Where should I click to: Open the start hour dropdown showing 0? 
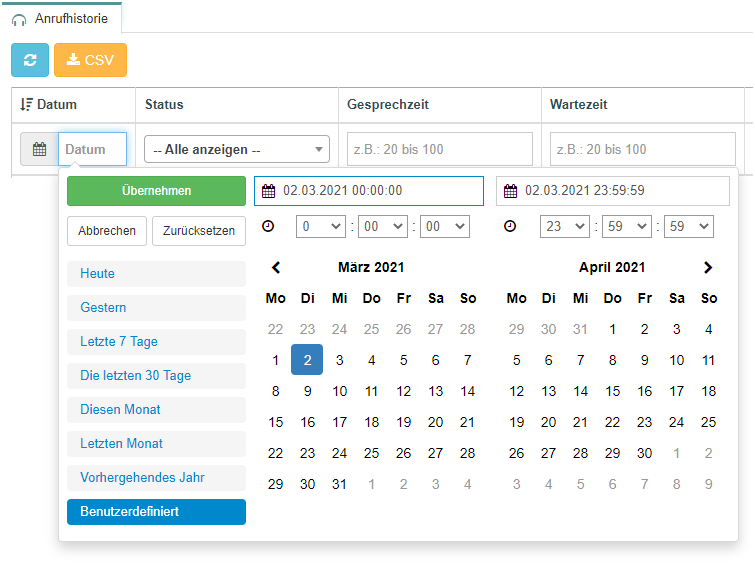321,226
